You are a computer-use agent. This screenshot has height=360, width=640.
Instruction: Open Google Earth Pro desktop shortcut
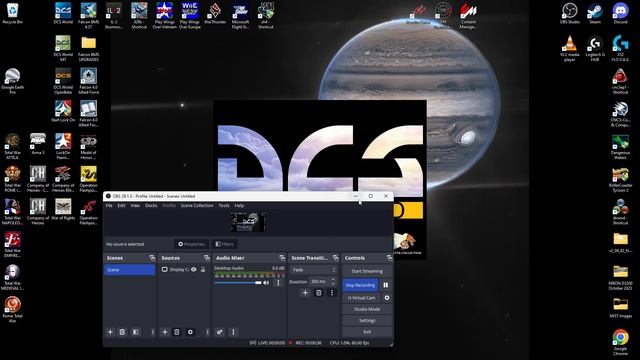pos(12,81)
